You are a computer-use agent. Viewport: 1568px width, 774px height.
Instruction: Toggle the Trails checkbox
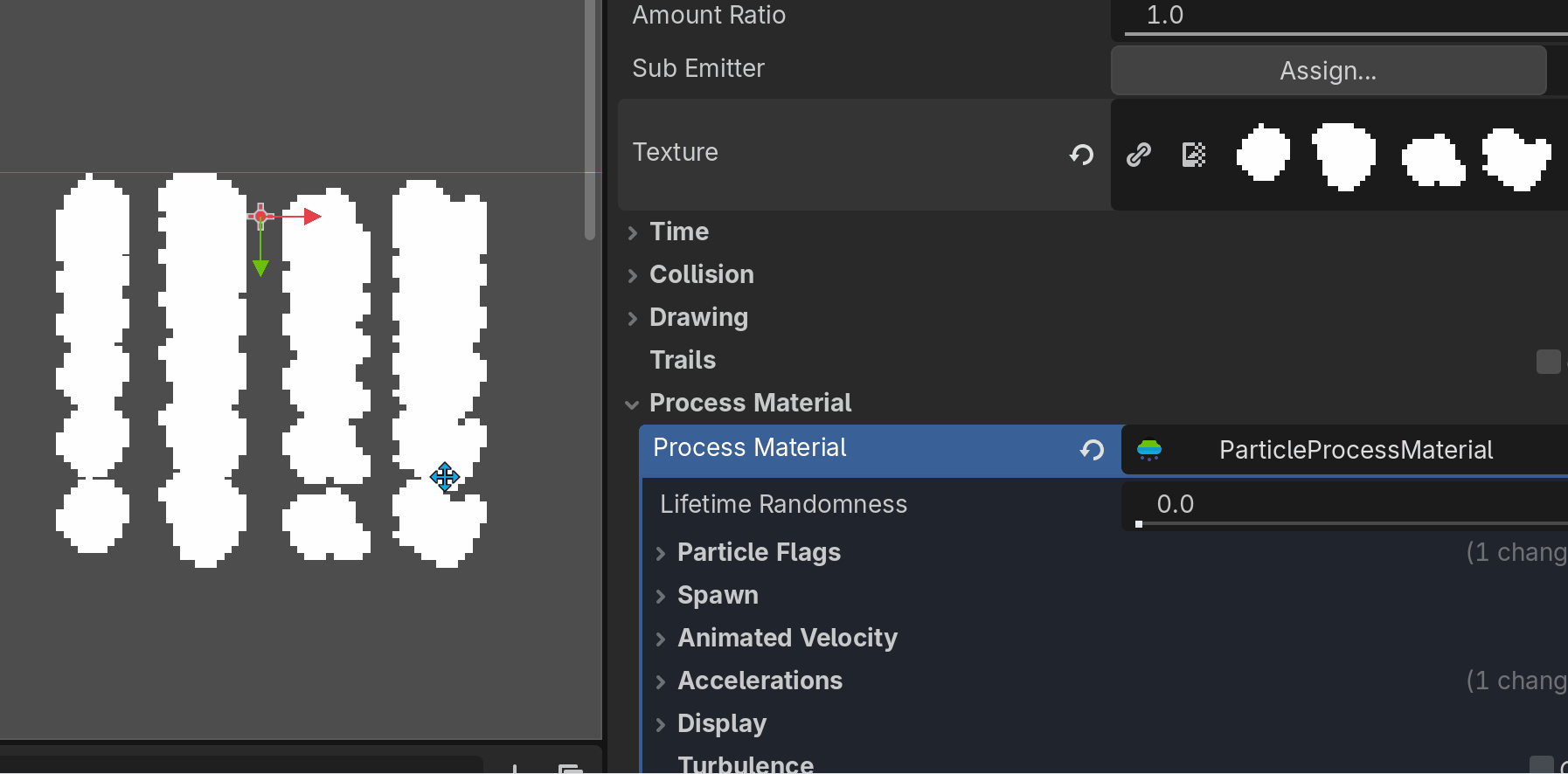(1548, 361)
